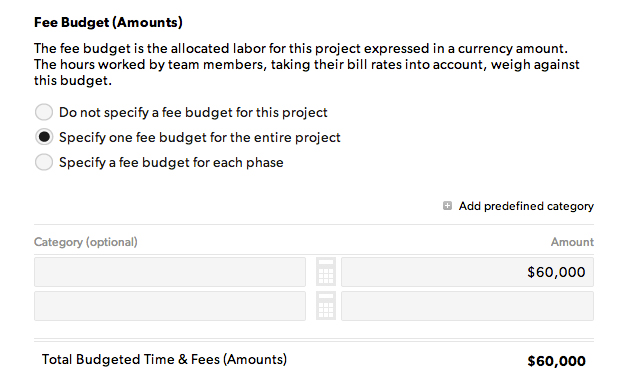Viewport: 630px width, 386px height.
Task: Focus the second empty Category input field
Action: click(170, 306)
